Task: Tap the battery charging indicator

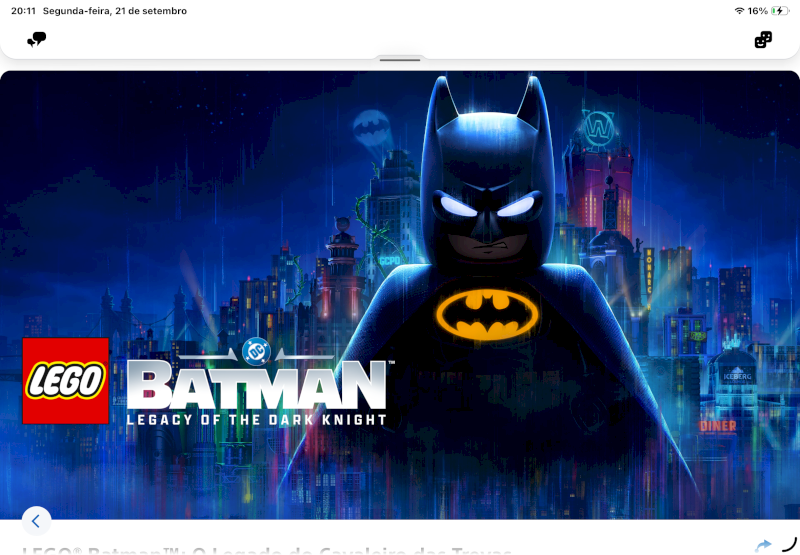Action: 780,11
